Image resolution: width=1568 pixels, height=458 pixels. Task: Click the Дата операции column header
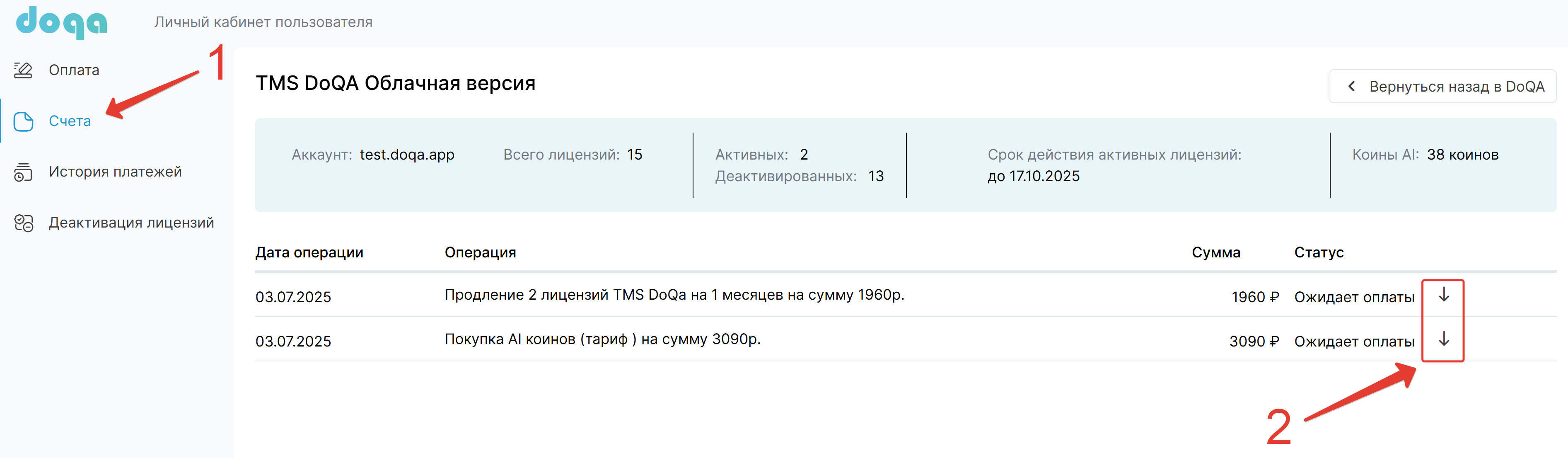[x=309, y=253]
